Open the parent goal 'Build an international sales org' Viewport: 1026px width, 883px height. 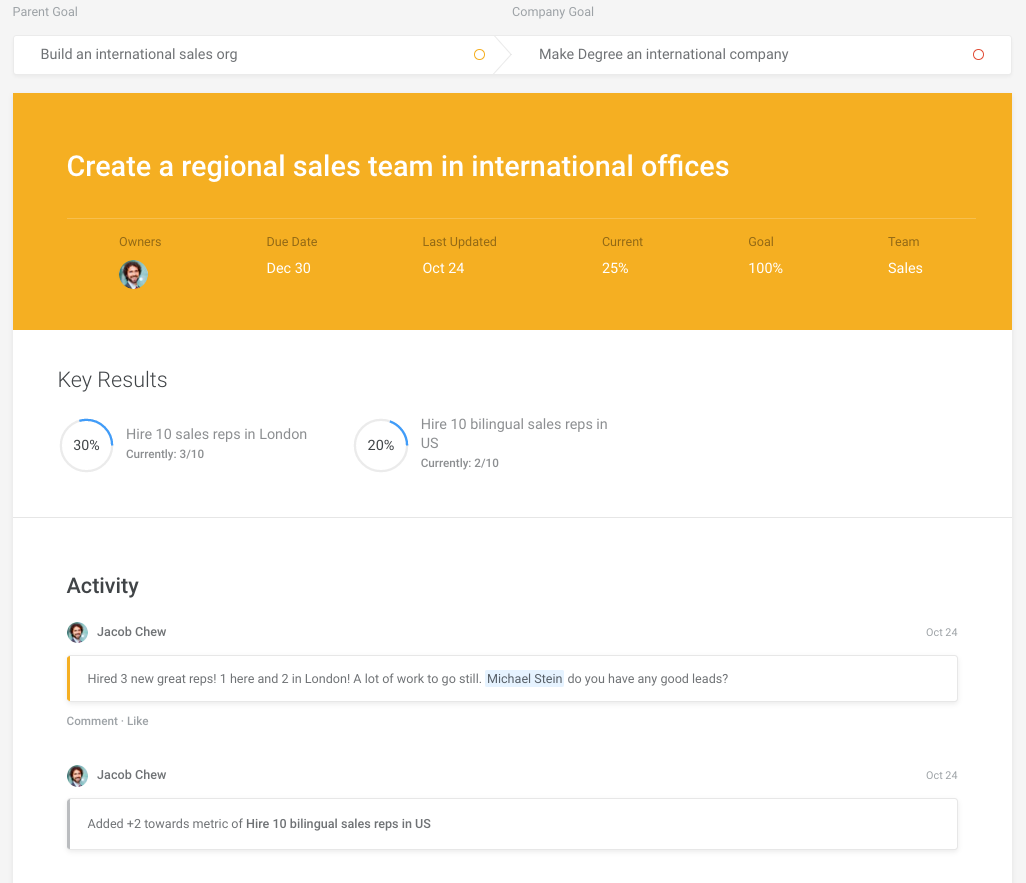[x=139, y=55]
